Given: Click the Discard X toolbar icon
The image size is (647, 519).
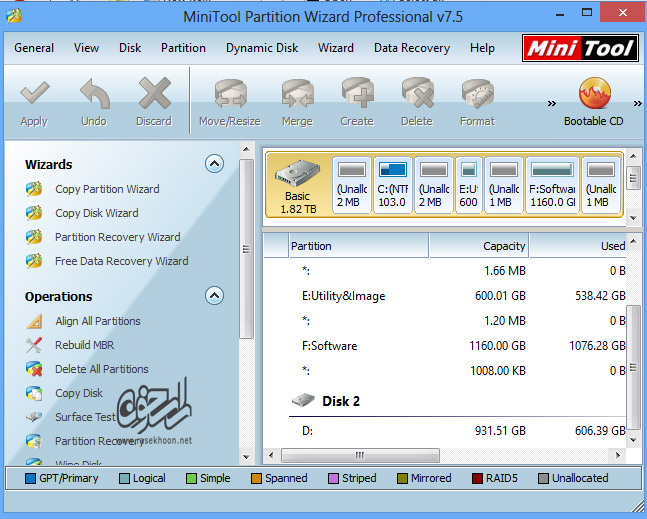Looking at the screenshot, I should [154, 93].
